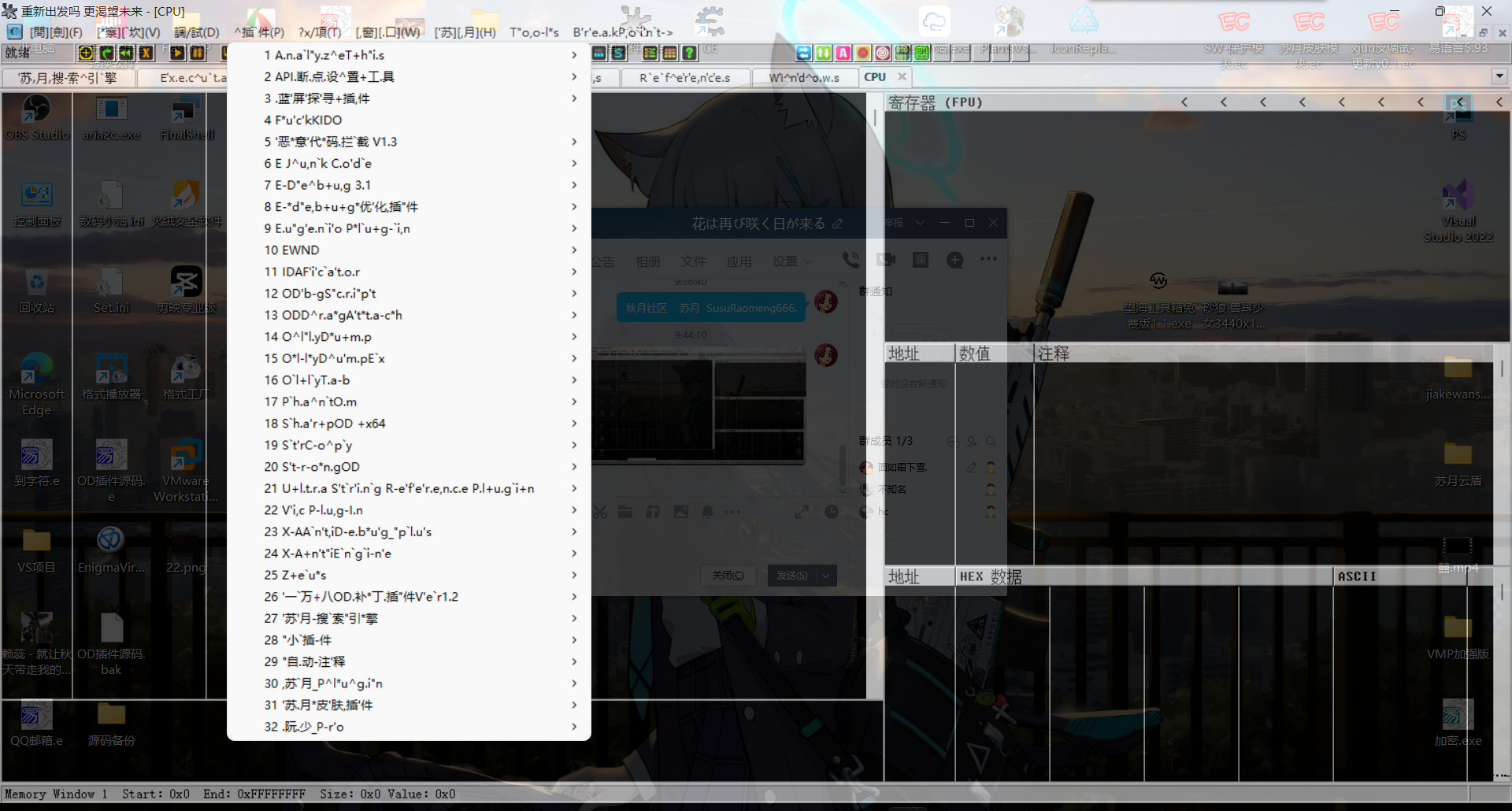Click the Microsoft Edge desktop icon
The height and width of the screenshot is (811, 1512).
click(36, 384)
